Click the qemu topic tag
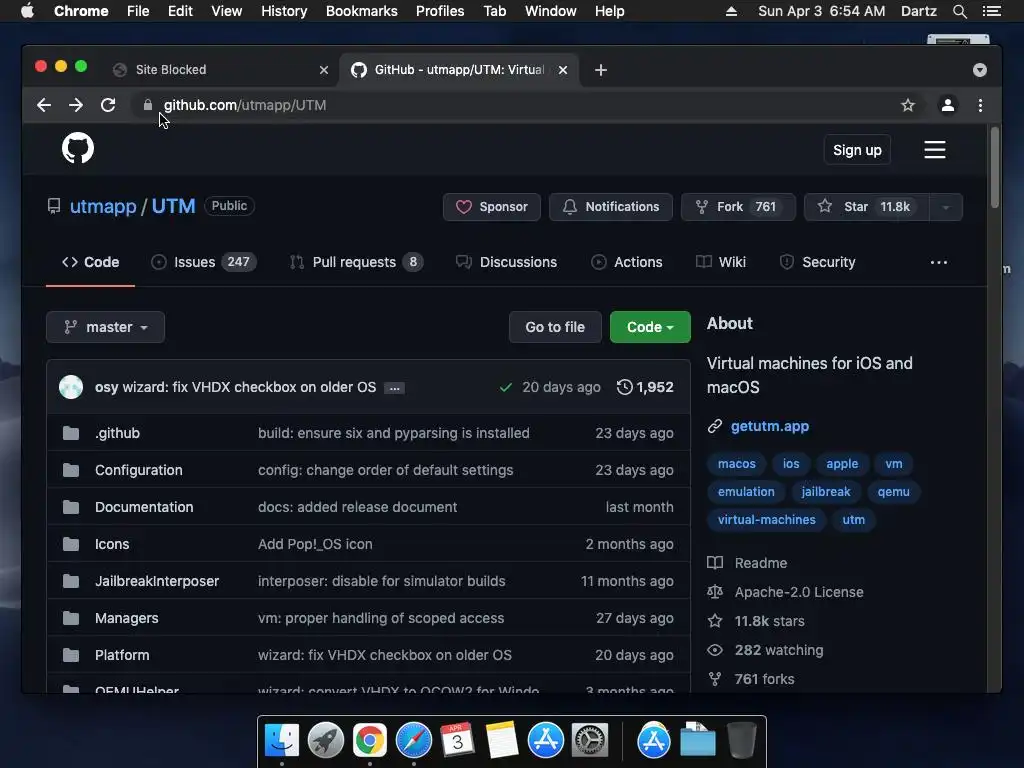The width and height of the screenshot is (1024, 768). click(893, 492)
